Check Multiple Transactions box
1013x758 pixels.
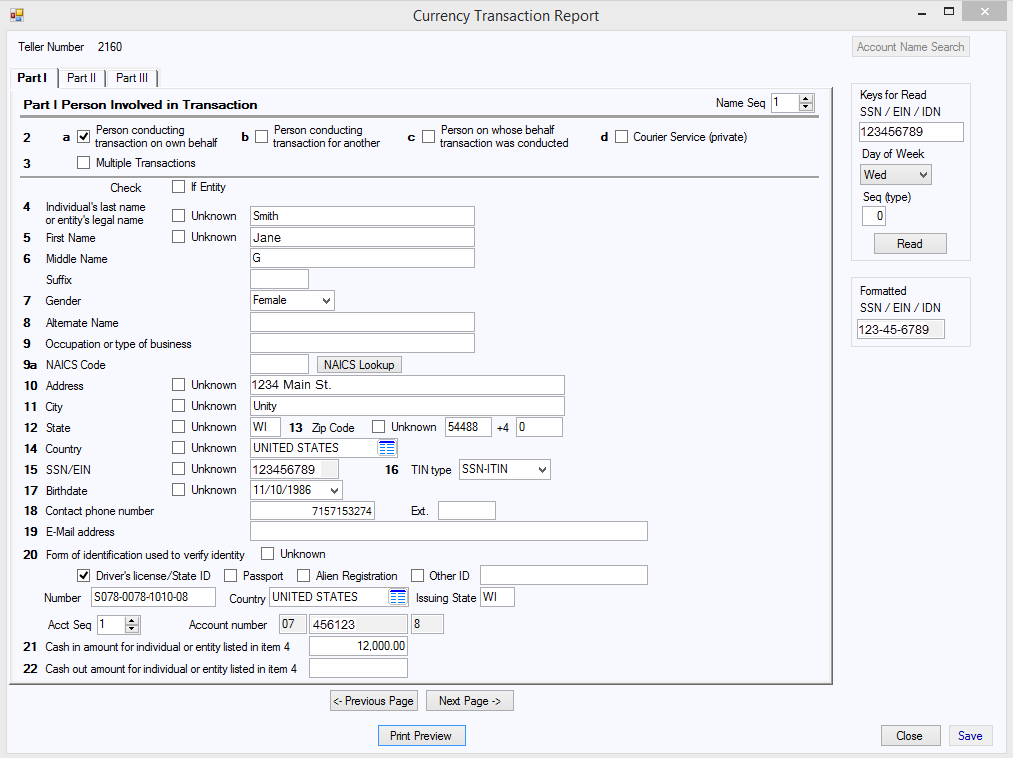click(x=83, y=163)
